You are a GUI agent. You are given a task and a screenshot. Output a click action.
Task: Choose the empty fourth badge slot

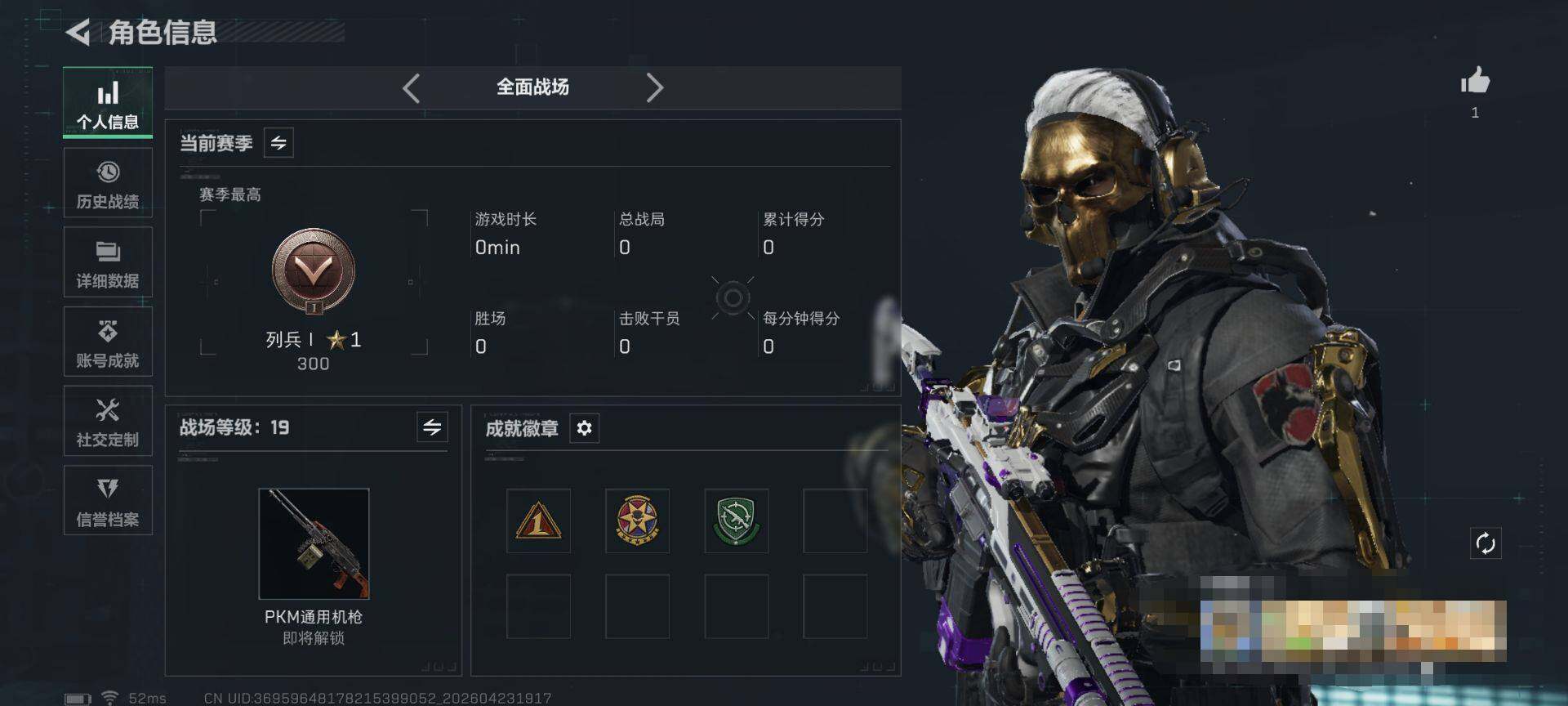click(835, 521)
